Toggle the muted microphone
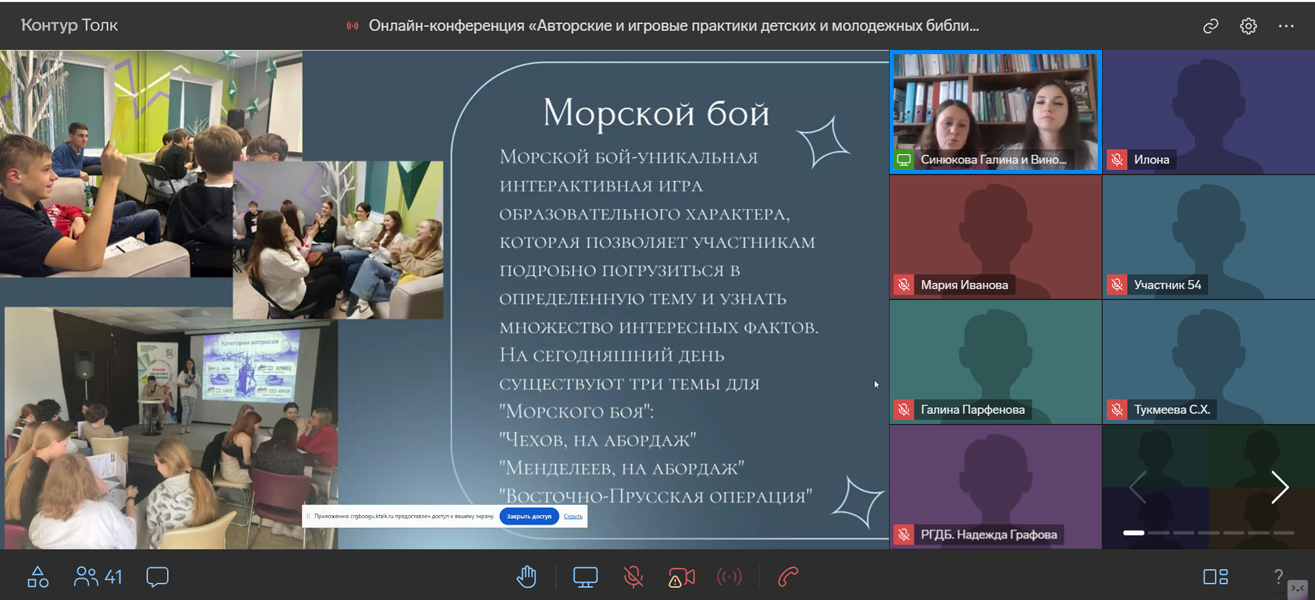This screenshot has width=1315, height=600. [x=633, y=577]
